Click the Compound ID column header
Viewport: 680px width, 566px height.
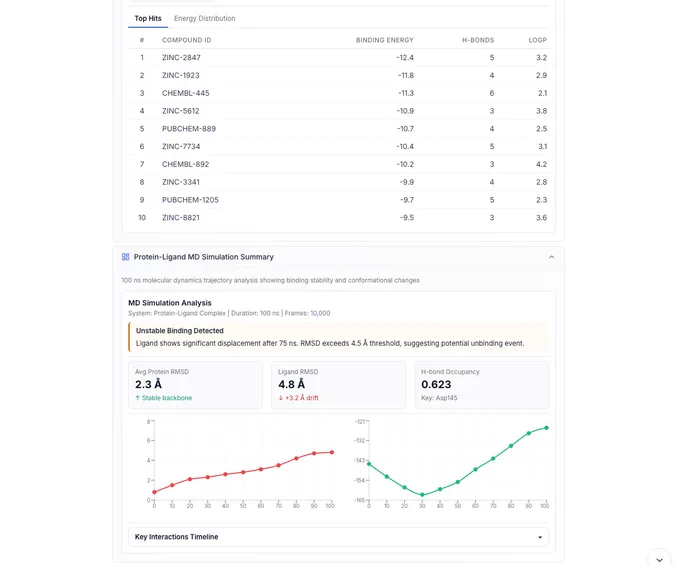tap(186, 40)
